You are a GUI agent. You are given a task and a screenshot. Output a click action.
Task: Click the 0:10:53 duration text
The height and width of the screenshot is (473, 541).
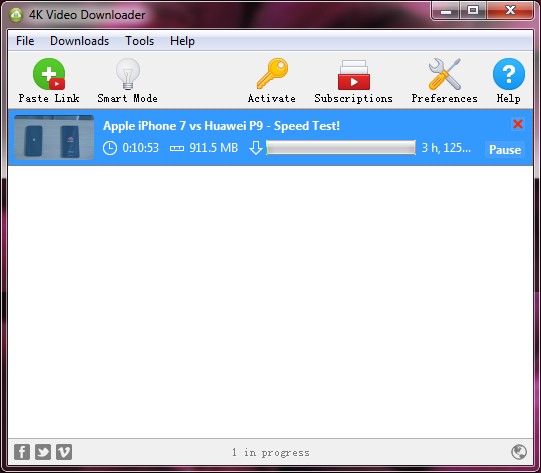coord(140,148)
